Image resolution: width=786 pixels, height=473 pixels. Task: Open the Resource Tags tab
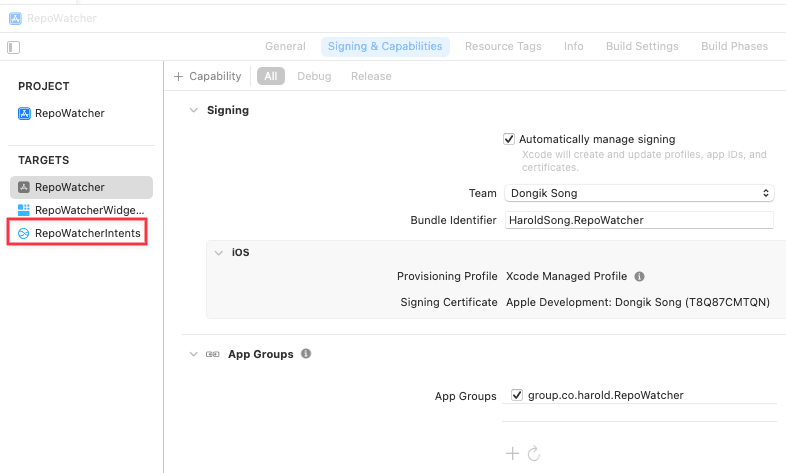pyautogui.click(x=503, y=47)
